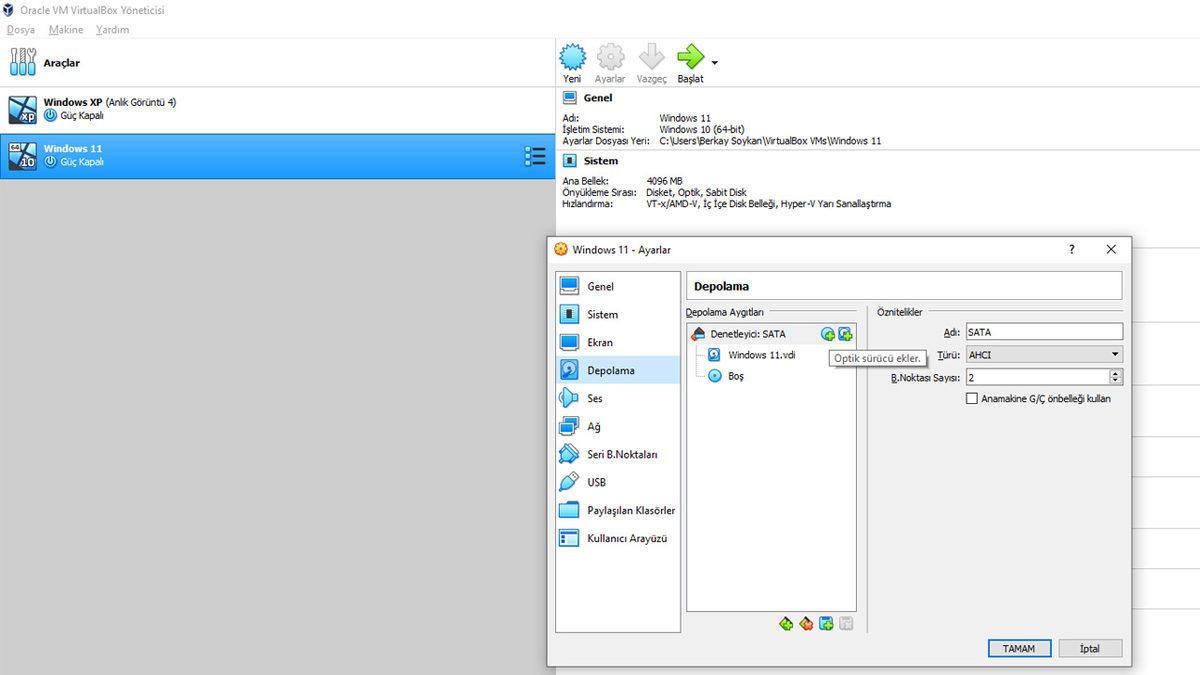Click the remove storage controller icon

807,622
